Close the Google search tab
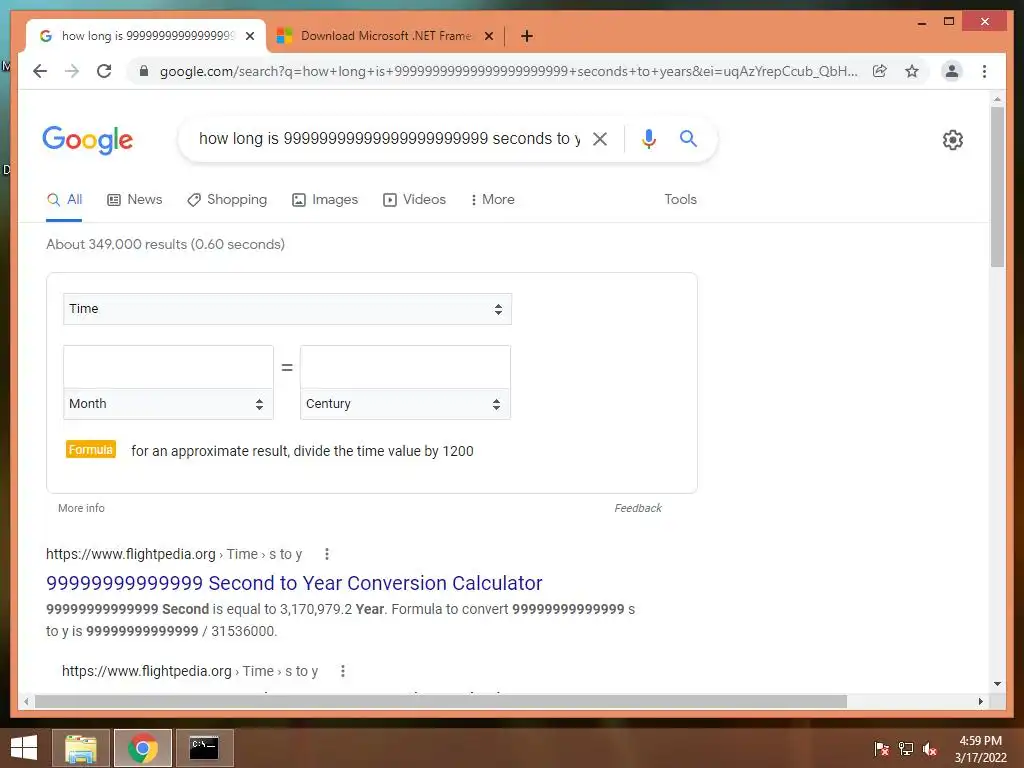Image resolution: width=1024 pixels, height=768 pixels. tap(249, 36)
